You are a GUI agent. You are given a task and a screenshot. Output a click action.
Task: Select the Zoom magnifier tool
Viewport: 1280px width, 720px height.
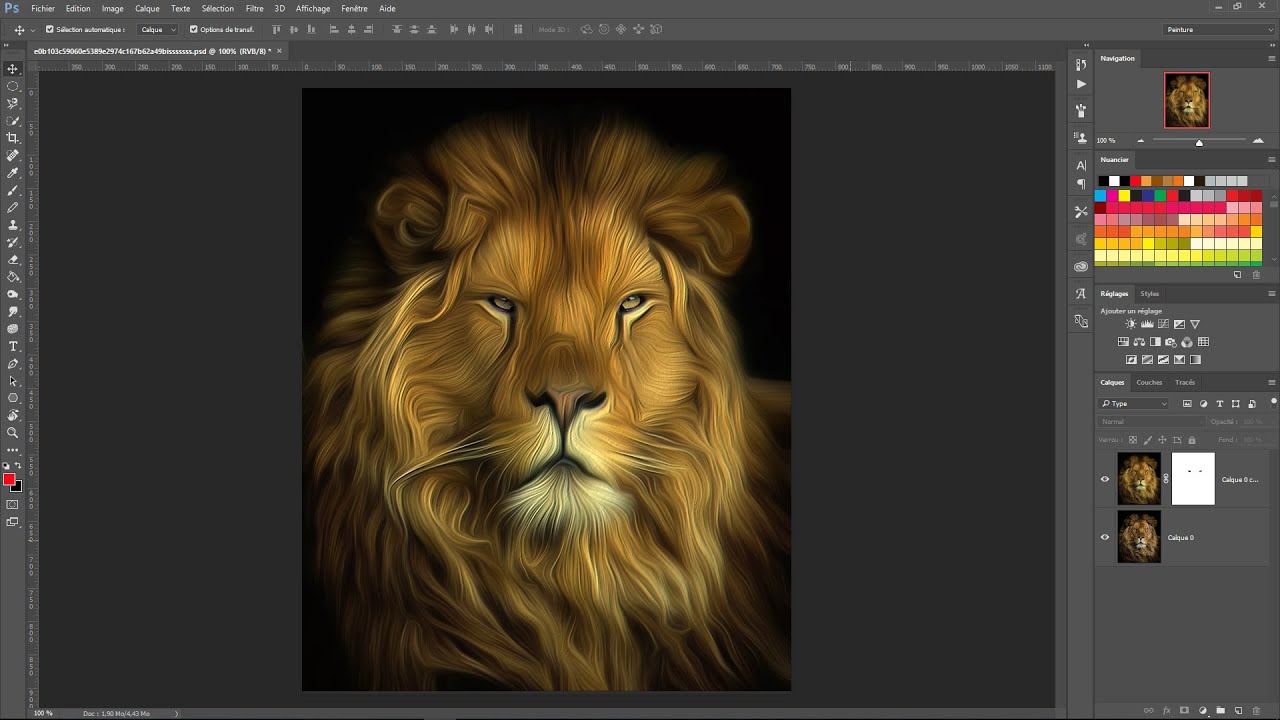[x=13, y=433]
